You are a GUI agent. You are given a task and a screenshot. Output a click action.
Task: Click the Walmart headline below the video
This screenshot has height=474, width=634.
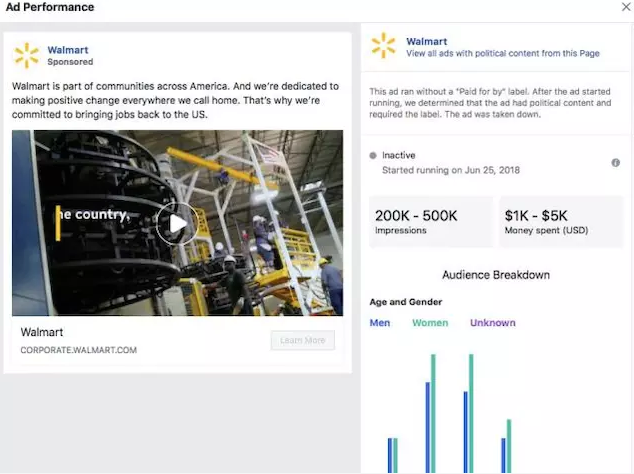pos(42,332)
